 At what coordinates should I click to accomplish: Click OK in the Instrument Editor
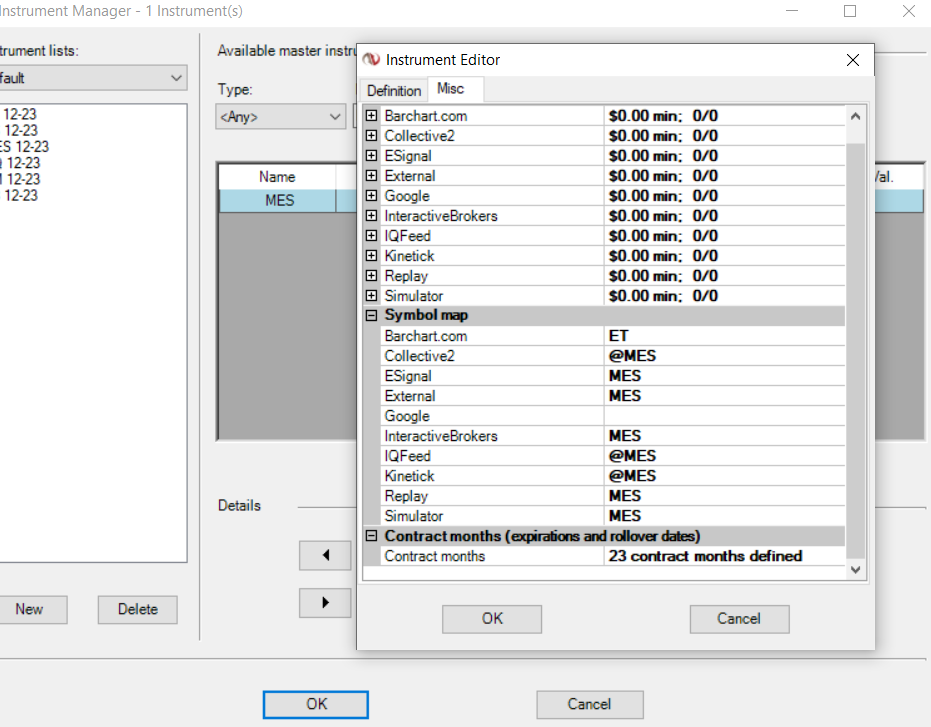pyautogui.click(x=492, y=619)
